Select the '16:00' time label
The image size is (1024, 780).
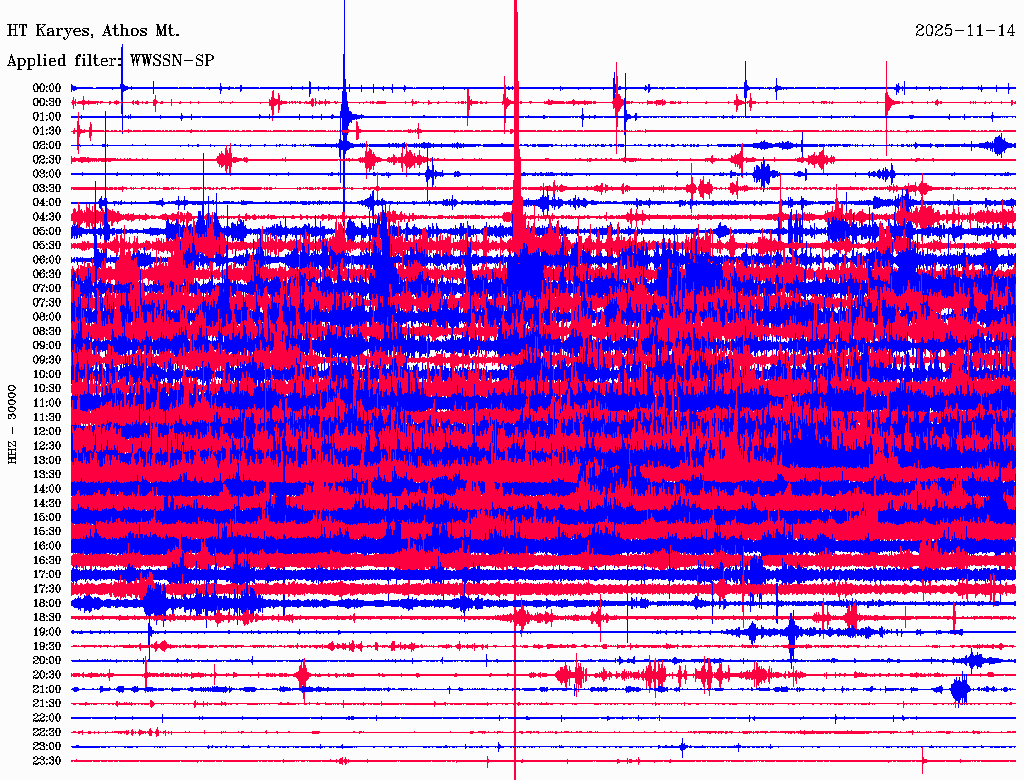(x=47, y=546)
